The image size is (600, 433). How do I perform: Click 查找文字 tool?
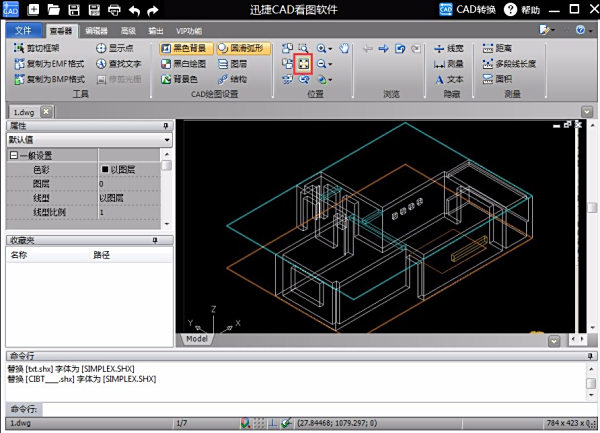119,63
